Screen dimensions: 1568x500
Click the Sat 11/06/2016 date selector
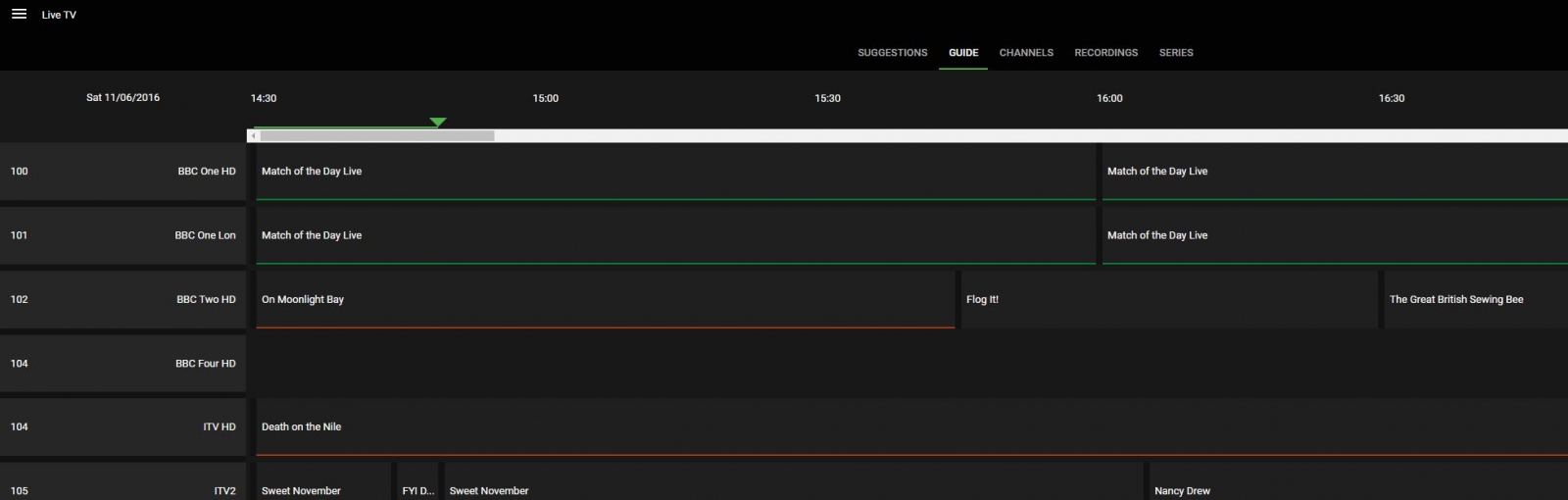tap(122, 98)
